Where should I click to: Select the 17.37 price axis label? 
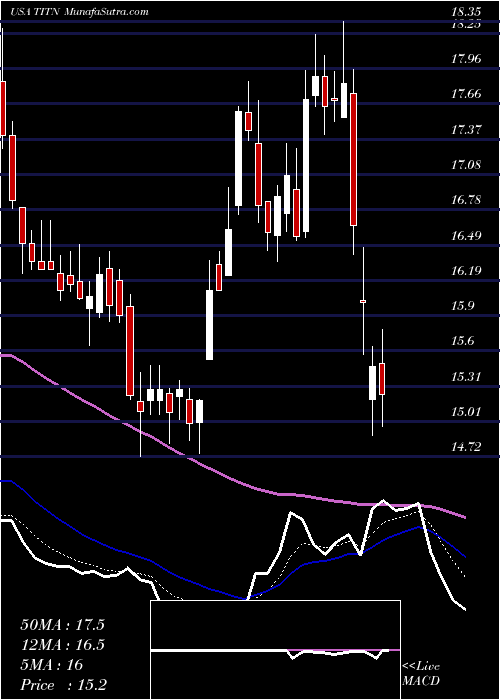pyautogui.click(x=466, y=130)
